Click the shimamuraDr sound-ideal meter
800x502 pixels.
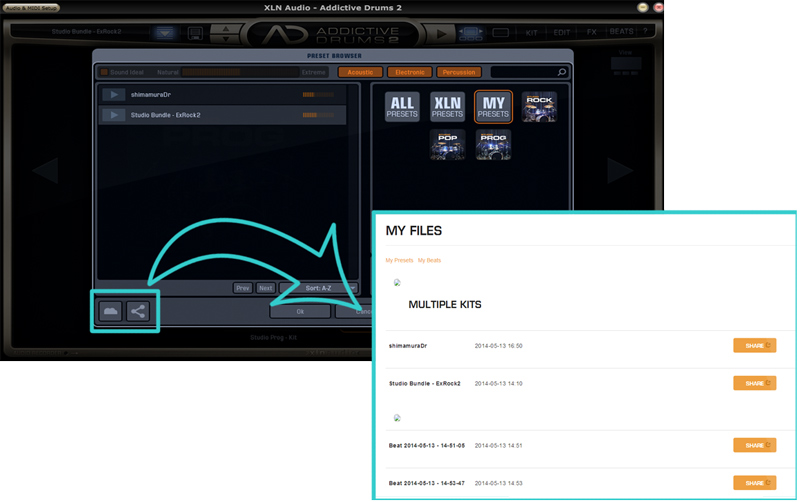tap(318, 94)
